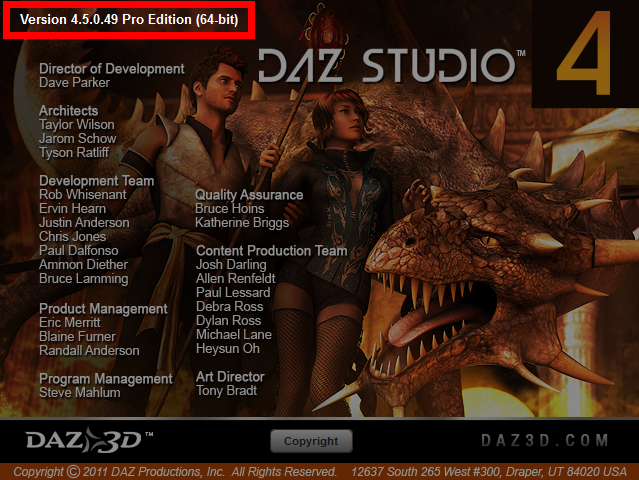639x480 pixels.
Task: Click the name 'Blaine Furner'
Action: [77, 337]
